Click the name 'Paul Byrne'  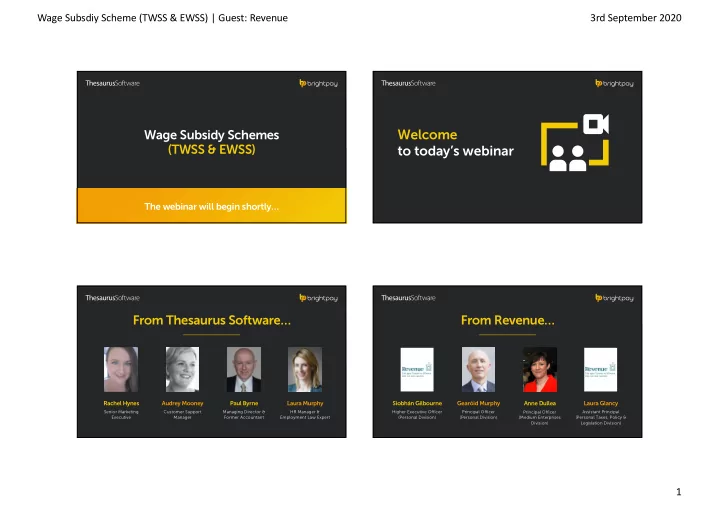point(244,403)
